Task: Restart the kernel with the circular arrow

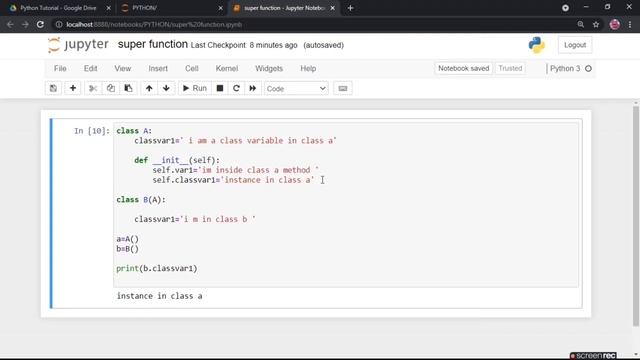Action: pyautogui.click(x=236, y=88)
